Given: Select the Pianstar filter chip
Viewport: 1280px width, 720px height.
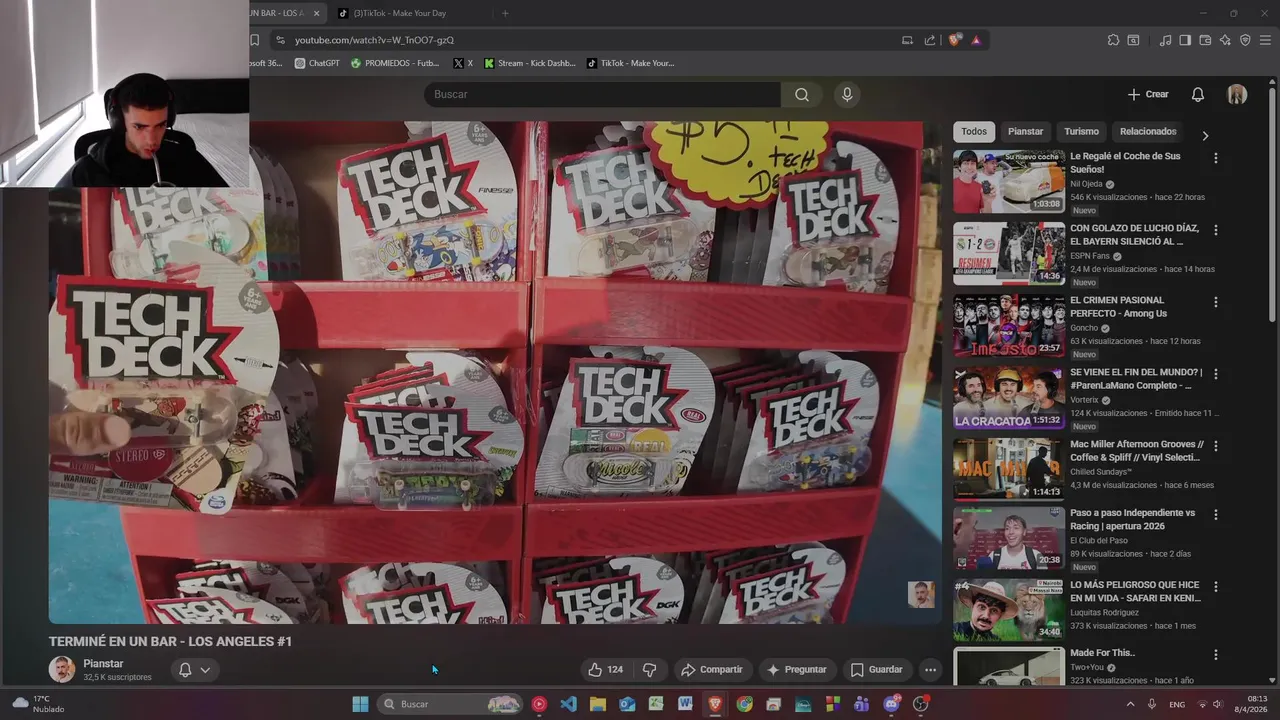Looking at the screenshot, I should 1025,131.
